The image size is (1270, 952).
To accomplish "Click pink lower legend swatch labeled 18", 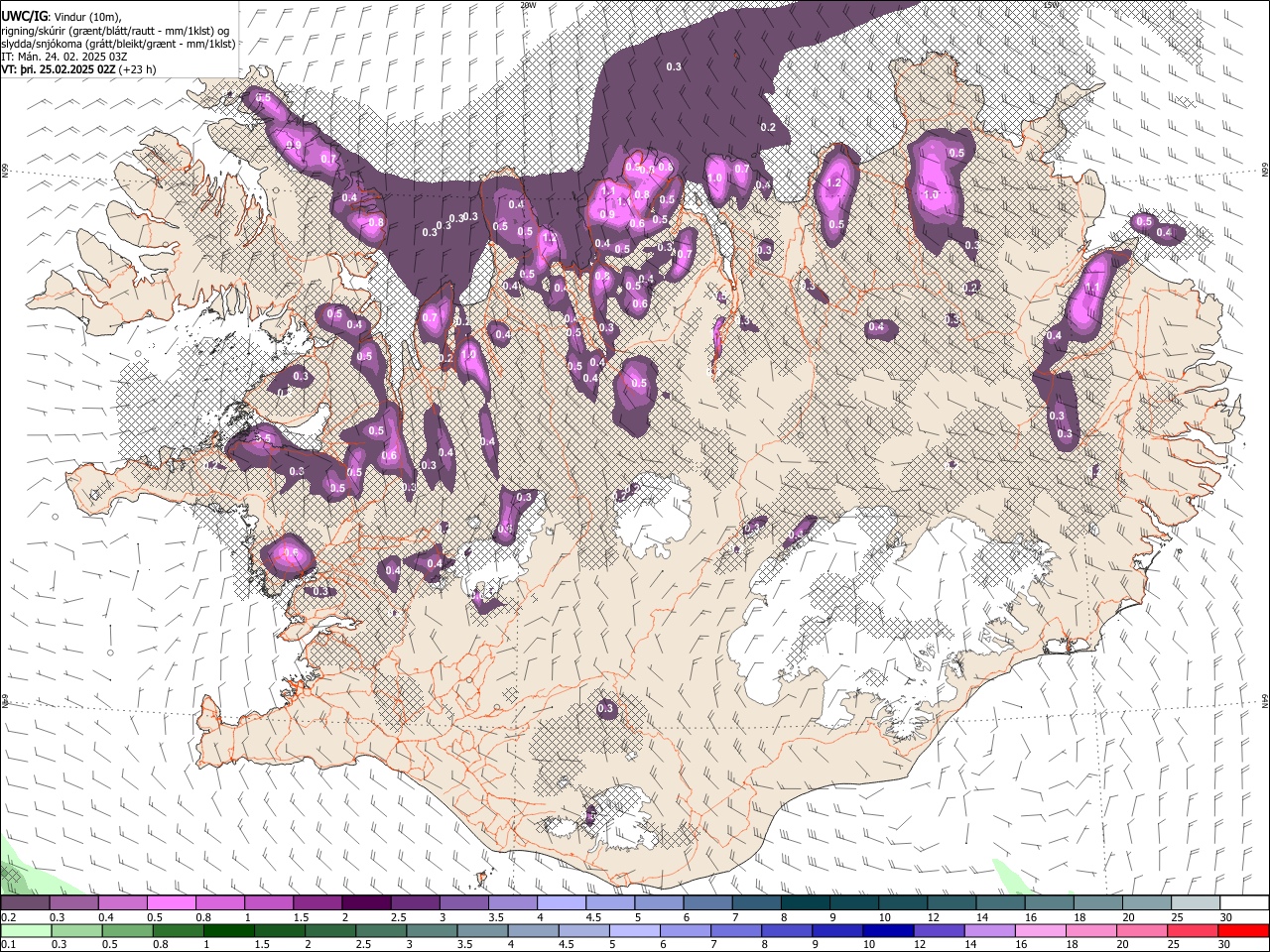I will [x=1091, y=931].
